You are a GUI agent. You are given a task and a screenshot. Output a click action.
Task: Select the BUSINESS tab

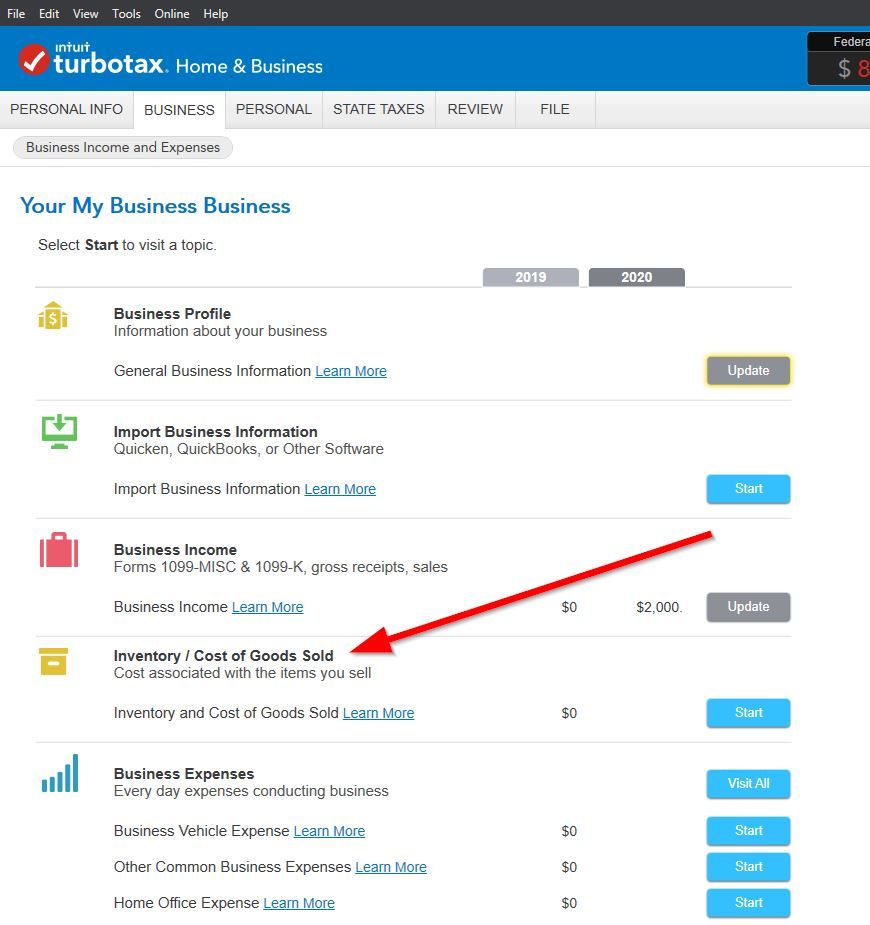point(179,110)
